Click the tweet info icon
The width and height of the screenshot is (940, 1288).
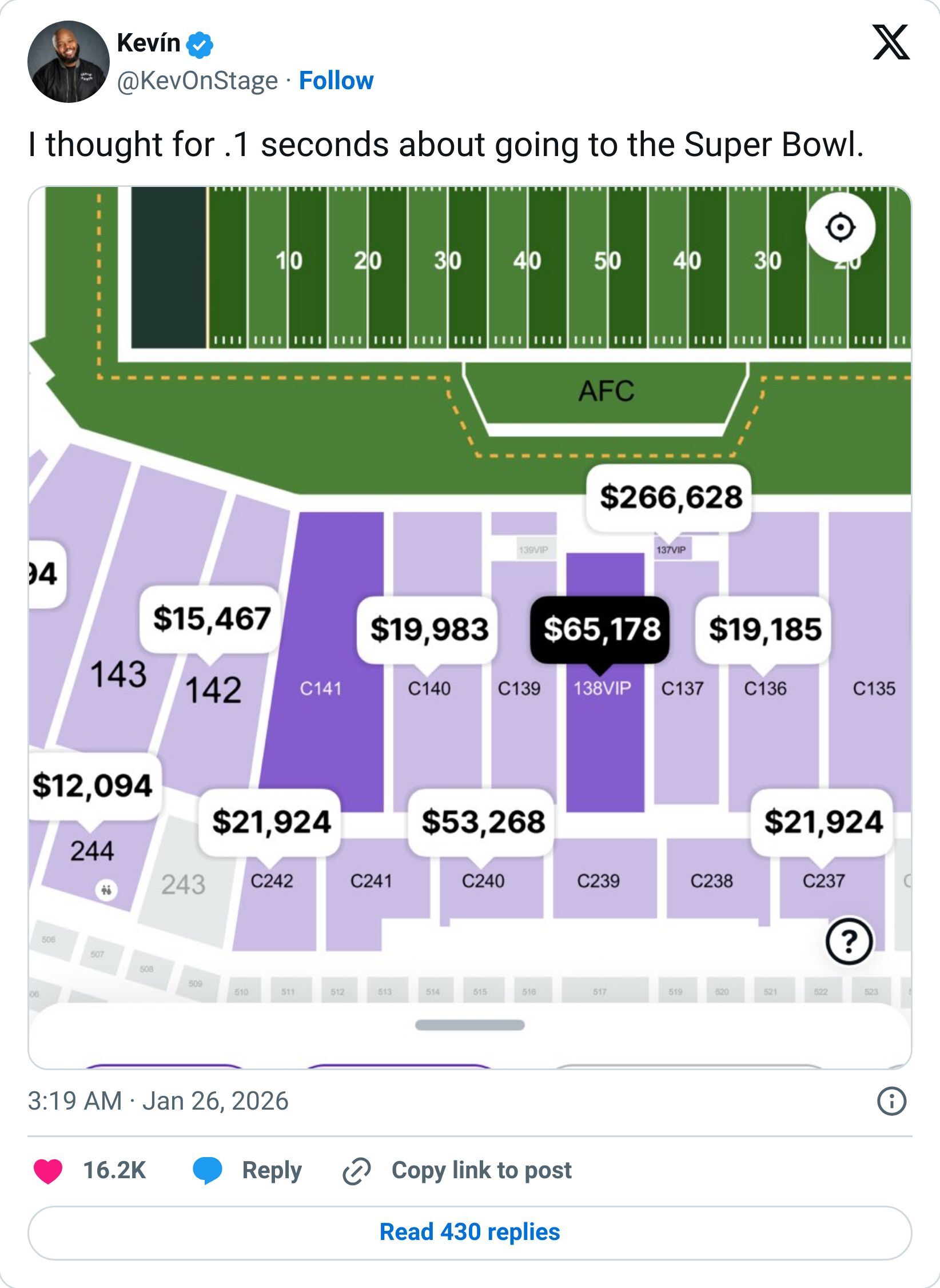[891, 1101]
